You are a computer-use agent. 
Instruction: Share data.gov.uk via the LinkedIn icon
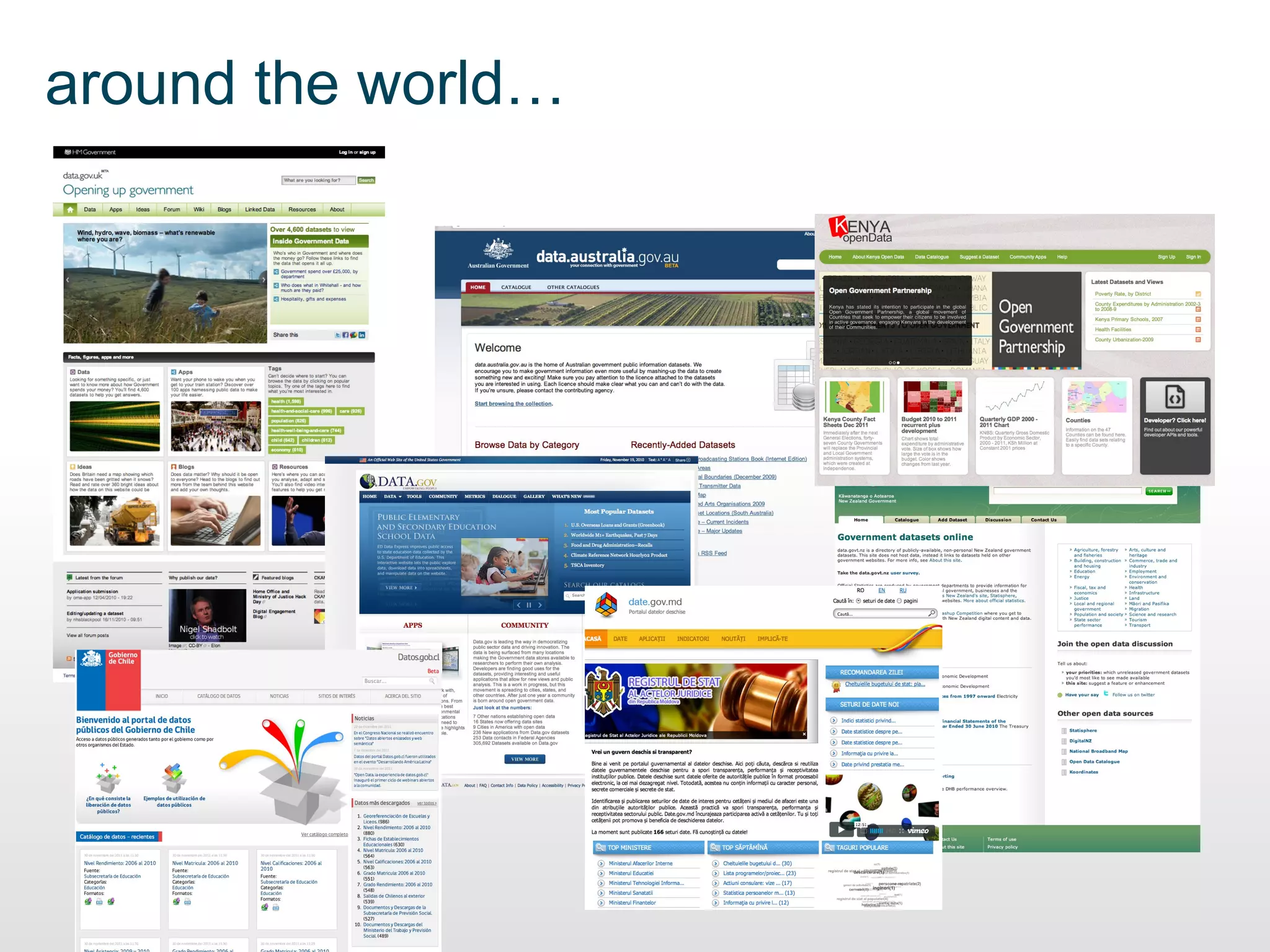[x=362, y=335]
